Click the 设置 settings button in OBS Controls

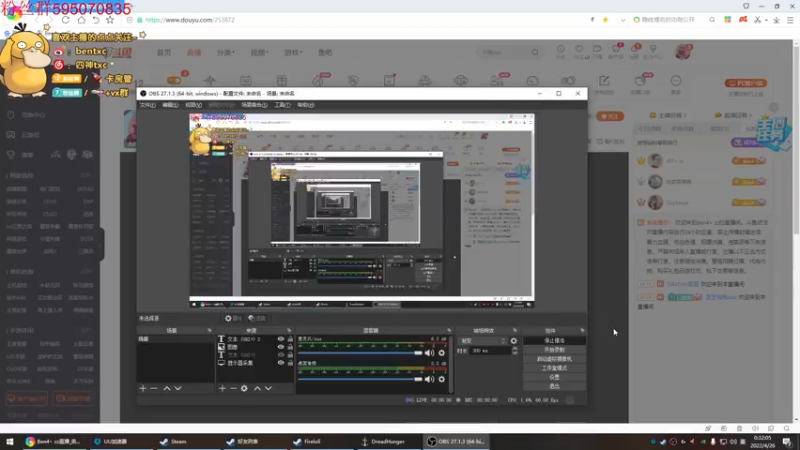click(554, 377)
